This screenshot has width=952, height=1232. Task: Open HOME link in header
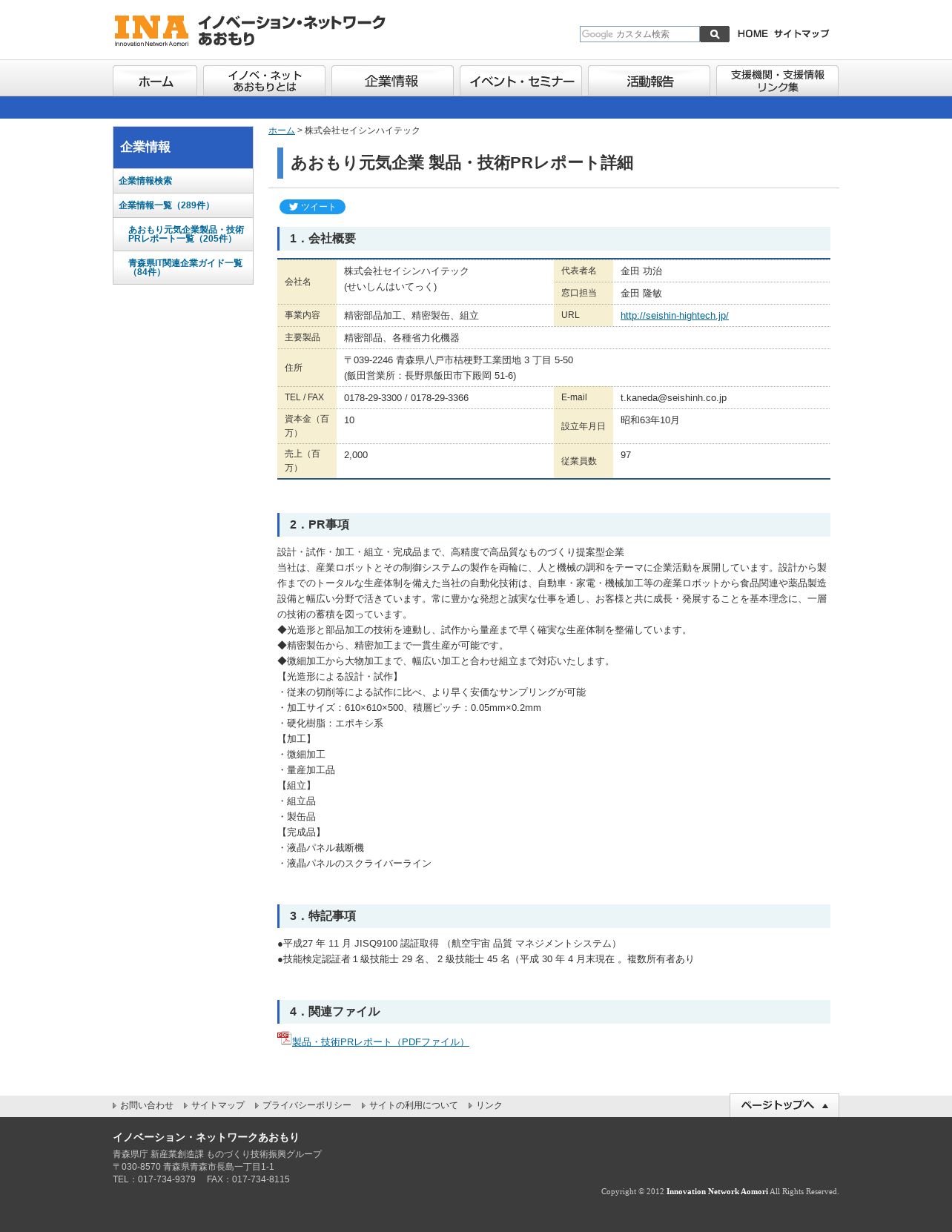point(753,34)
